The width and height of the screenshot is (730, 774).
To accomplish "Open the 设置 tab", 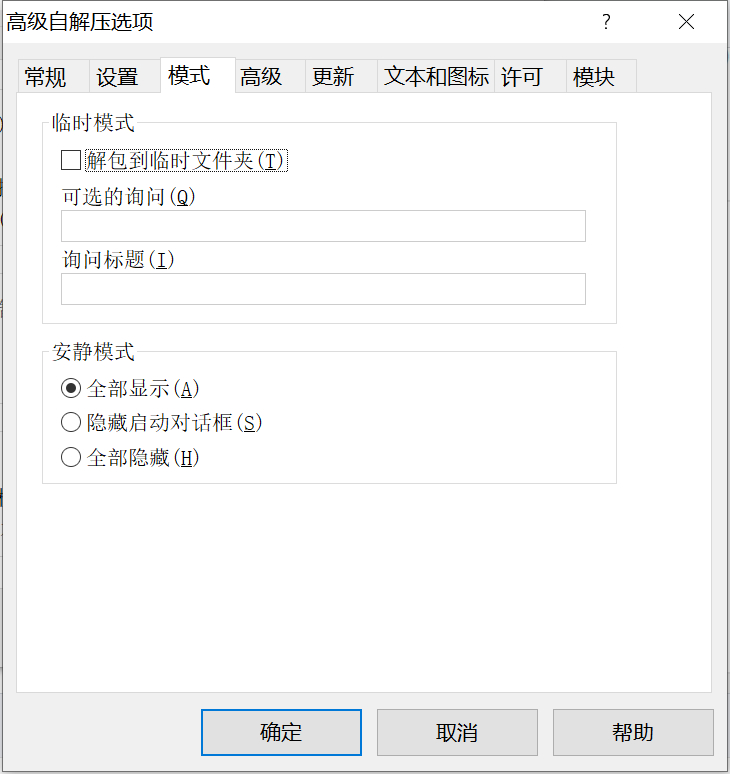I will (x=117, y=77).
